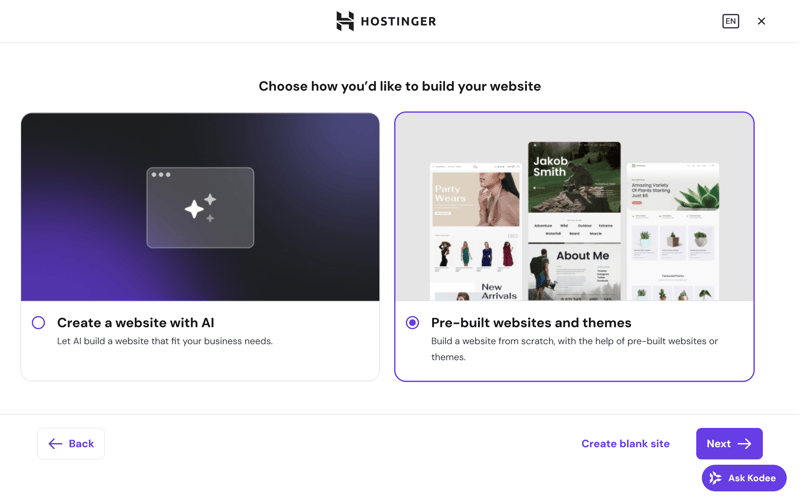Click the 'Create a website with AI' heading

pos(135,323)
